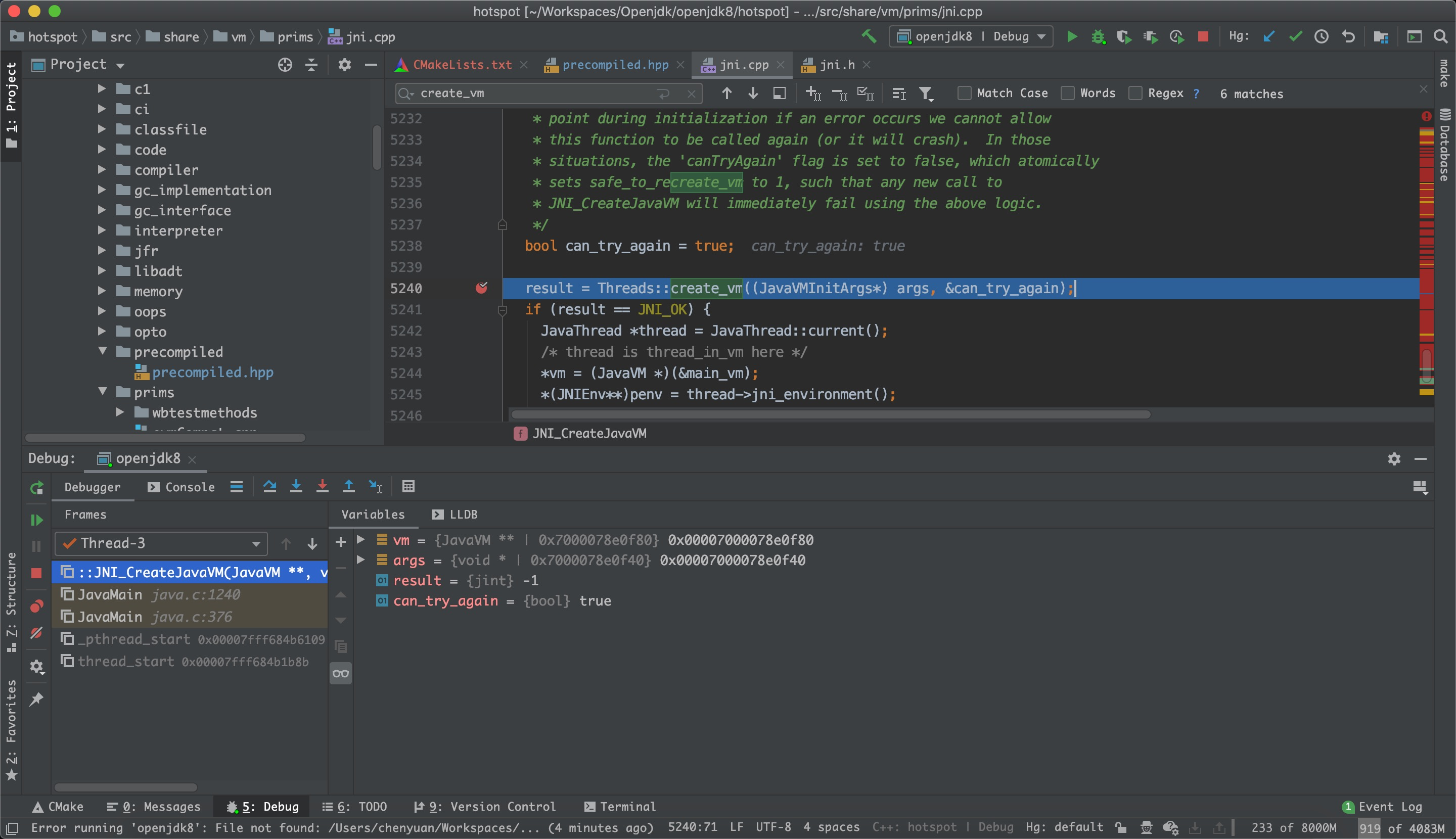The height and width of the screenshot is (839, 1456).
Task: Click the breakpoint on line 5240
Action: pos(481,288)
